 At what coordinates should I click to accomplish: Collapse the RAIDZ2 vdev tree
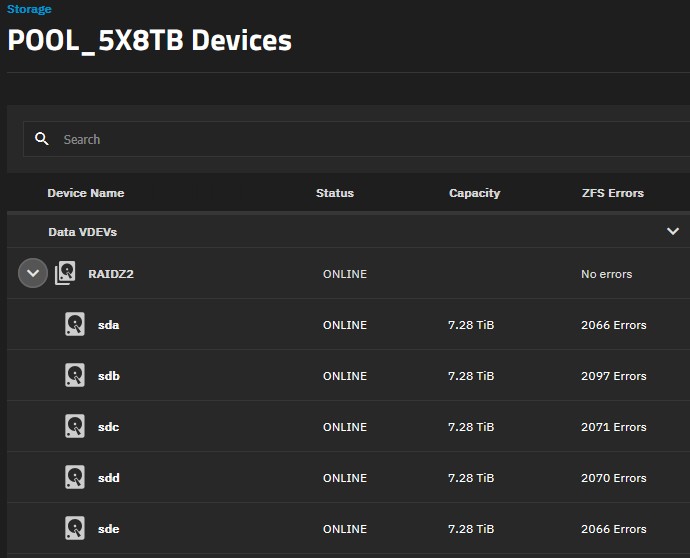coord(33,273)
